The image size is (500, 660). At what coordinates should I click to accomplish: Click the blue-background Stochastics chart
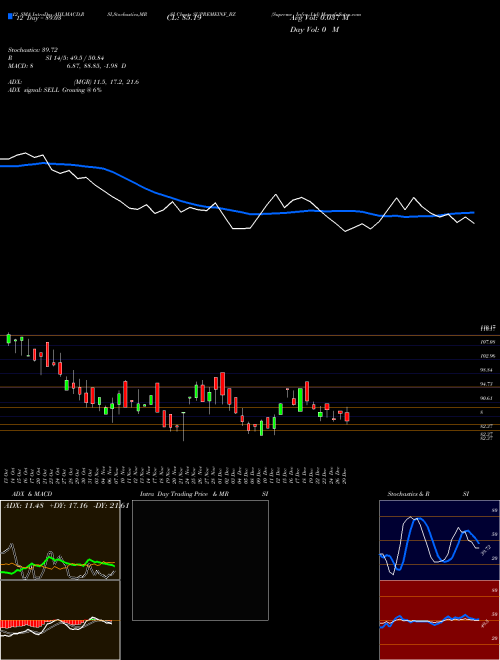coord(439,540)
